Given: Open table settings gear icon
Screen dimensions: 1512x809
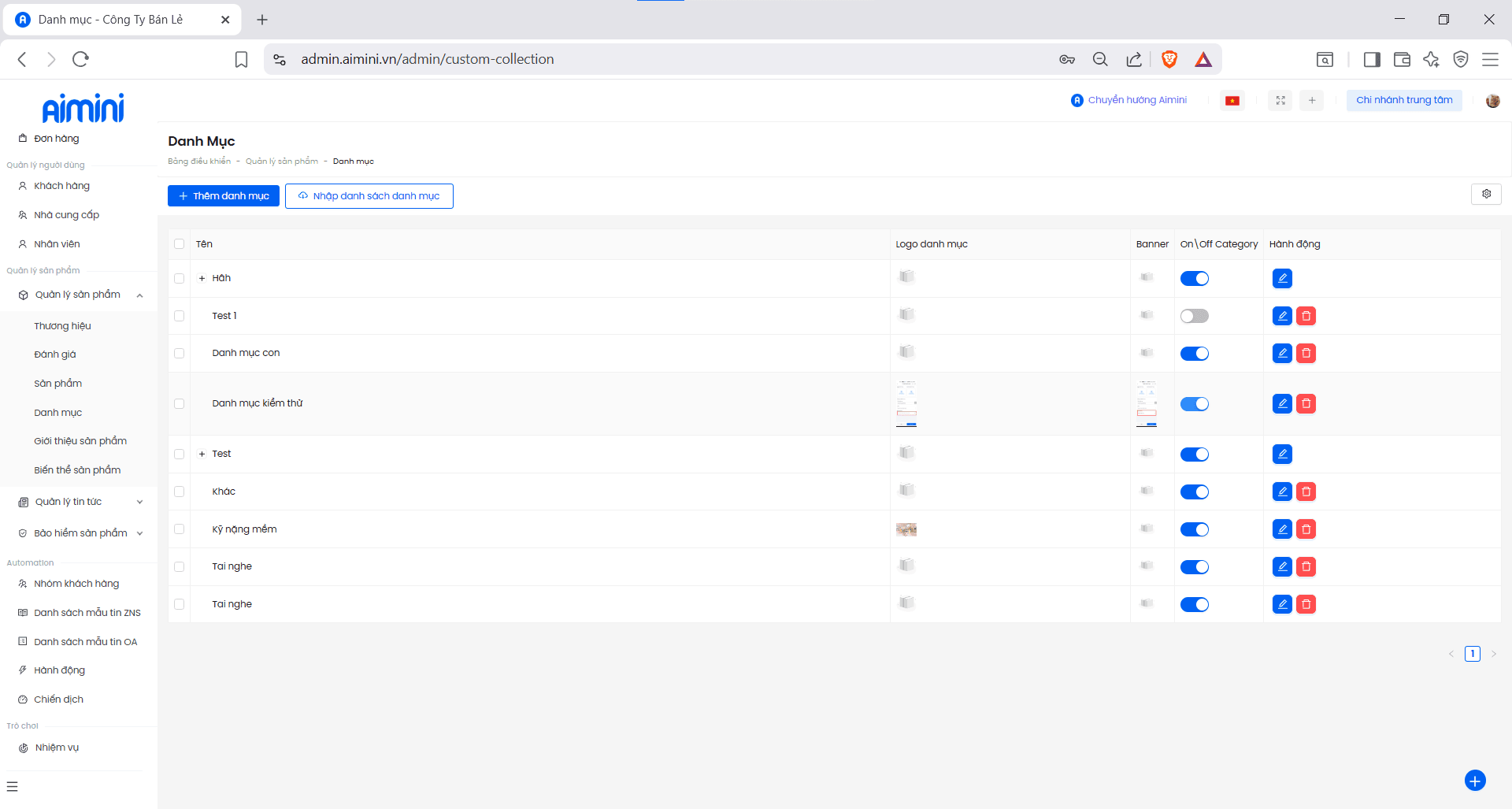Looking at the screenshot, I should tap(1486, 195).
